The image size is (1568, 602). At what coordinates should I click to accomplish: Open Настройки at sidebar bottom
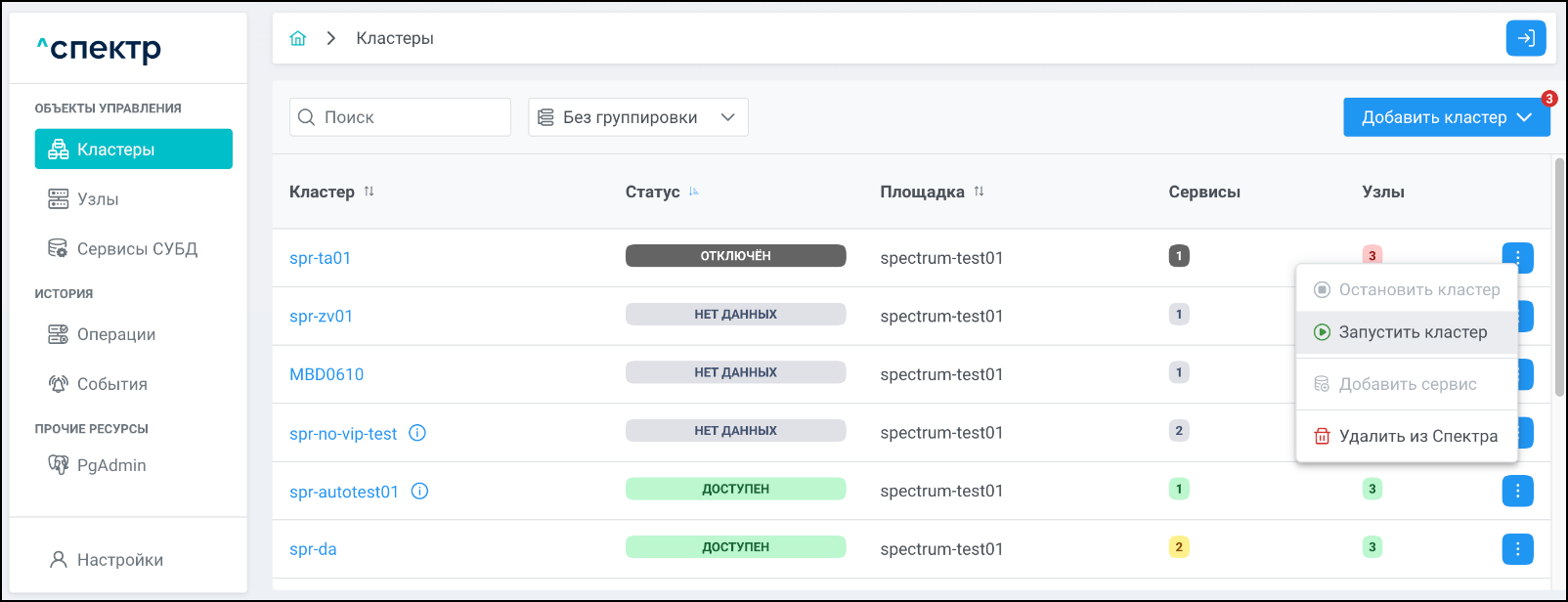pos(119,560)
